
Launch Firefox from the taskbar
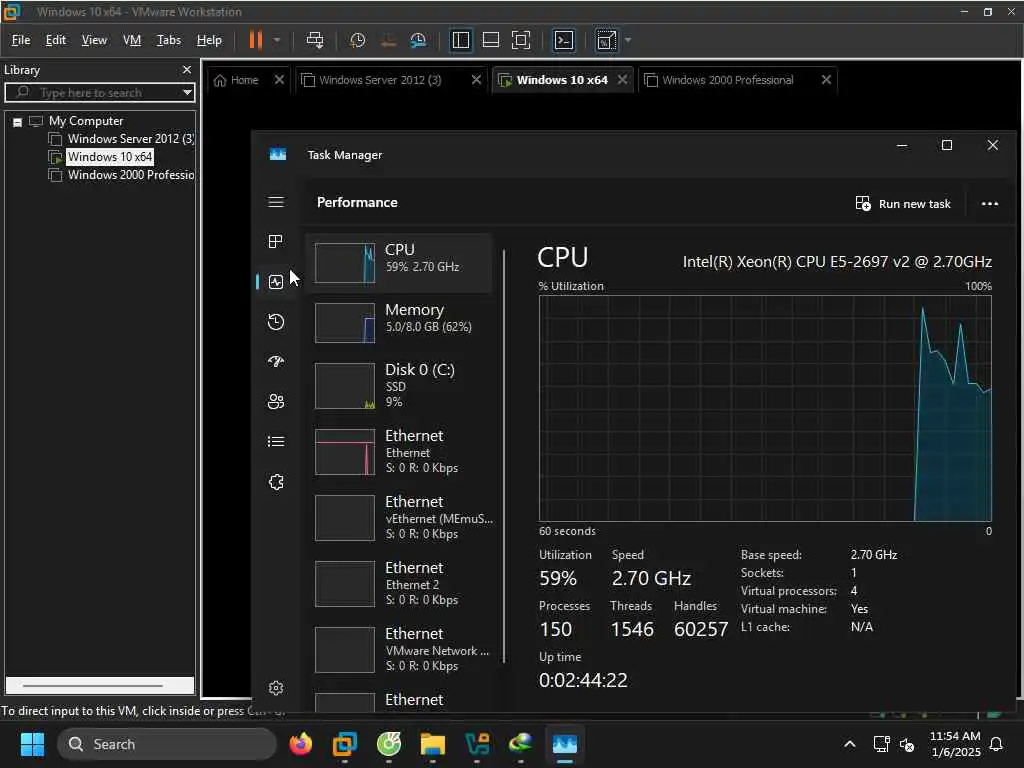tap(300, 744)
